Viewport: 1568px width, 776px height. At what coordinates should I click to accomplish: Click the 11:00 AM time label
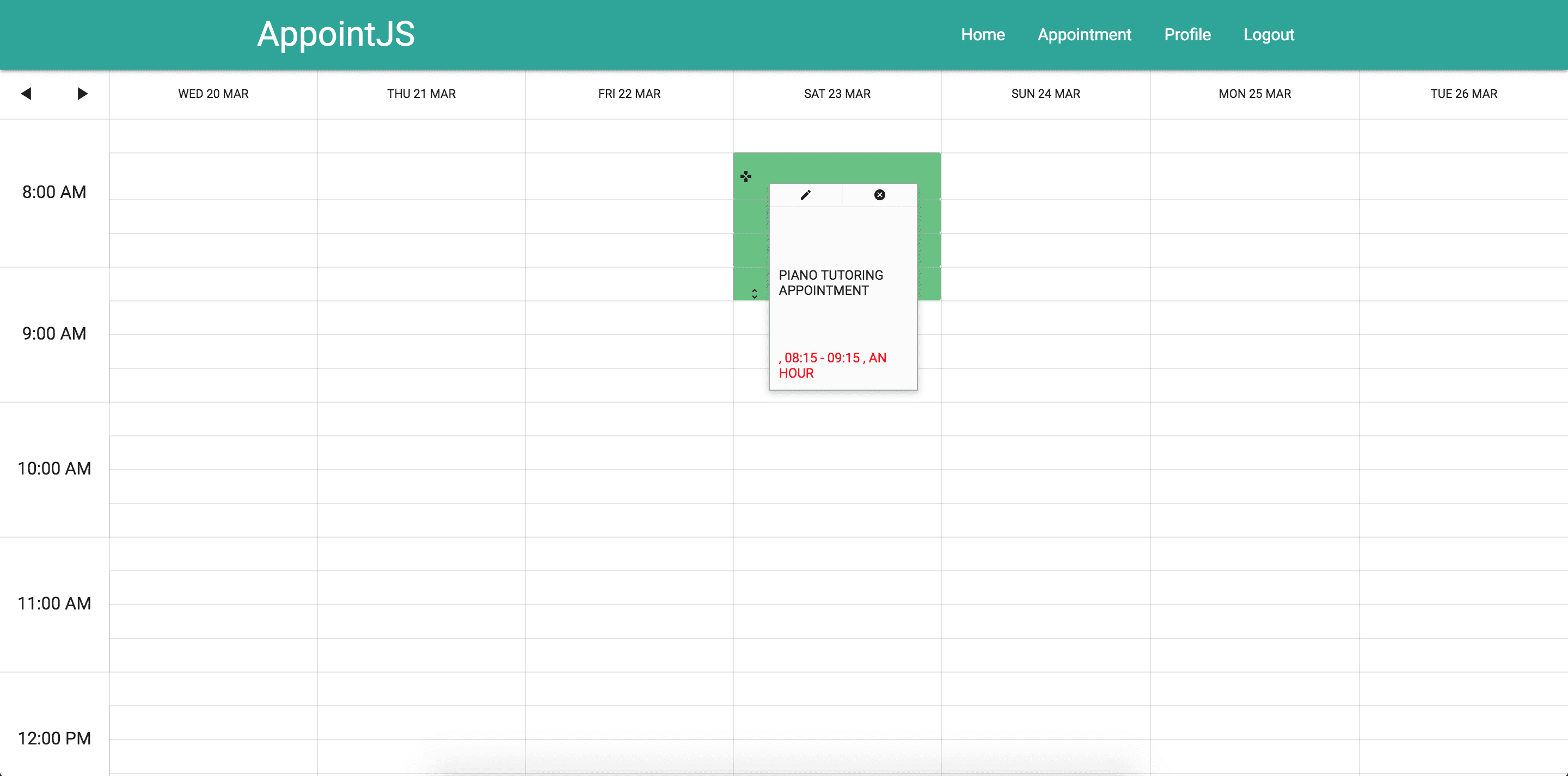click(54, 603)
